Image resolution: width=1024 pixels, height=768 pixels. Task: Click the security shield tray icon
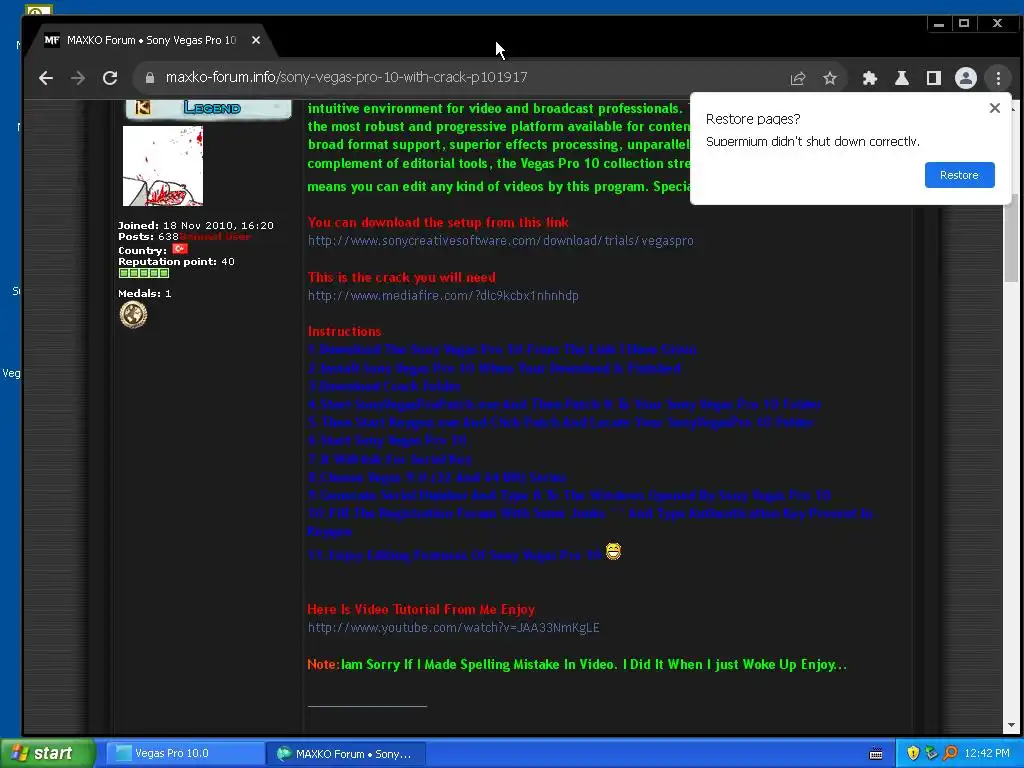(x=913, y=754)
